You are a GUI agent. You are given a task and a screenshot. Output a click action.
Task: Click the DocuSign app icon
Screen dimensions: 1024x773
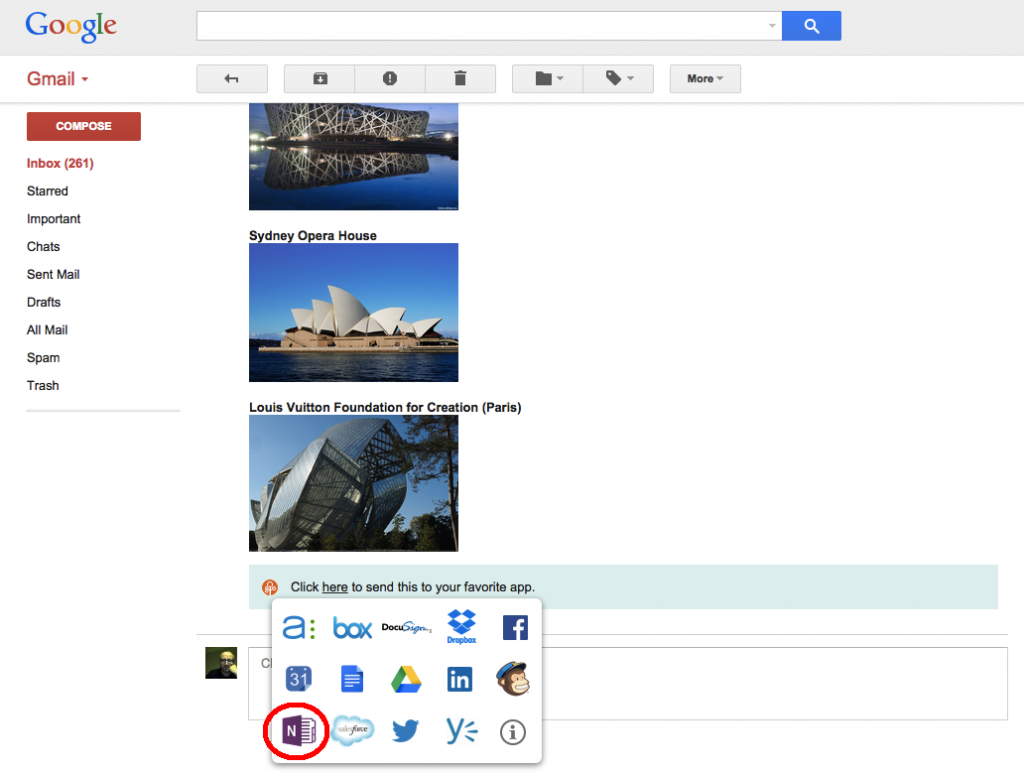[x=406, y=627]
